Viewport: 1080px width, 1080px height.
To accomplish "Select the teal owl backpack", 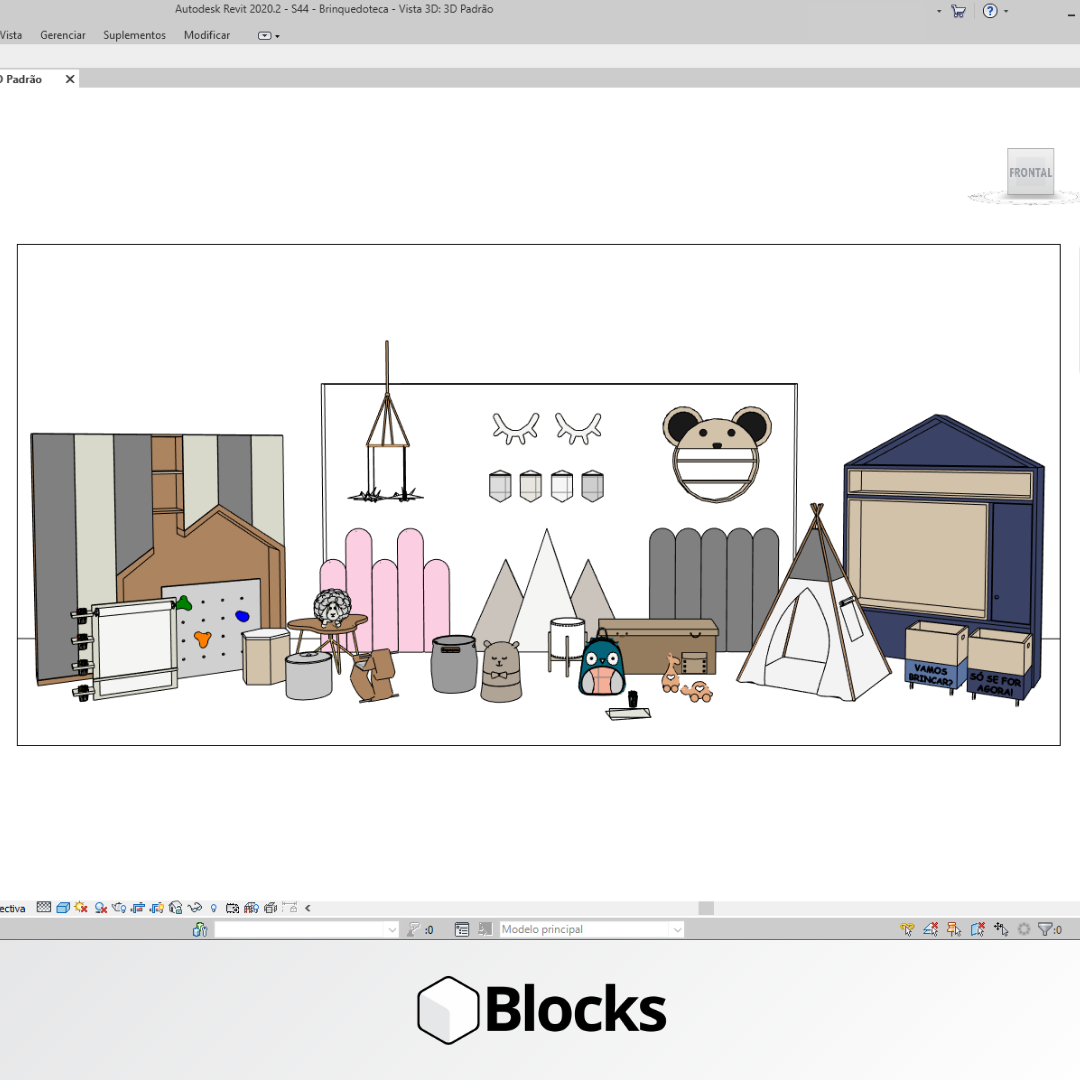I will 603,665.
